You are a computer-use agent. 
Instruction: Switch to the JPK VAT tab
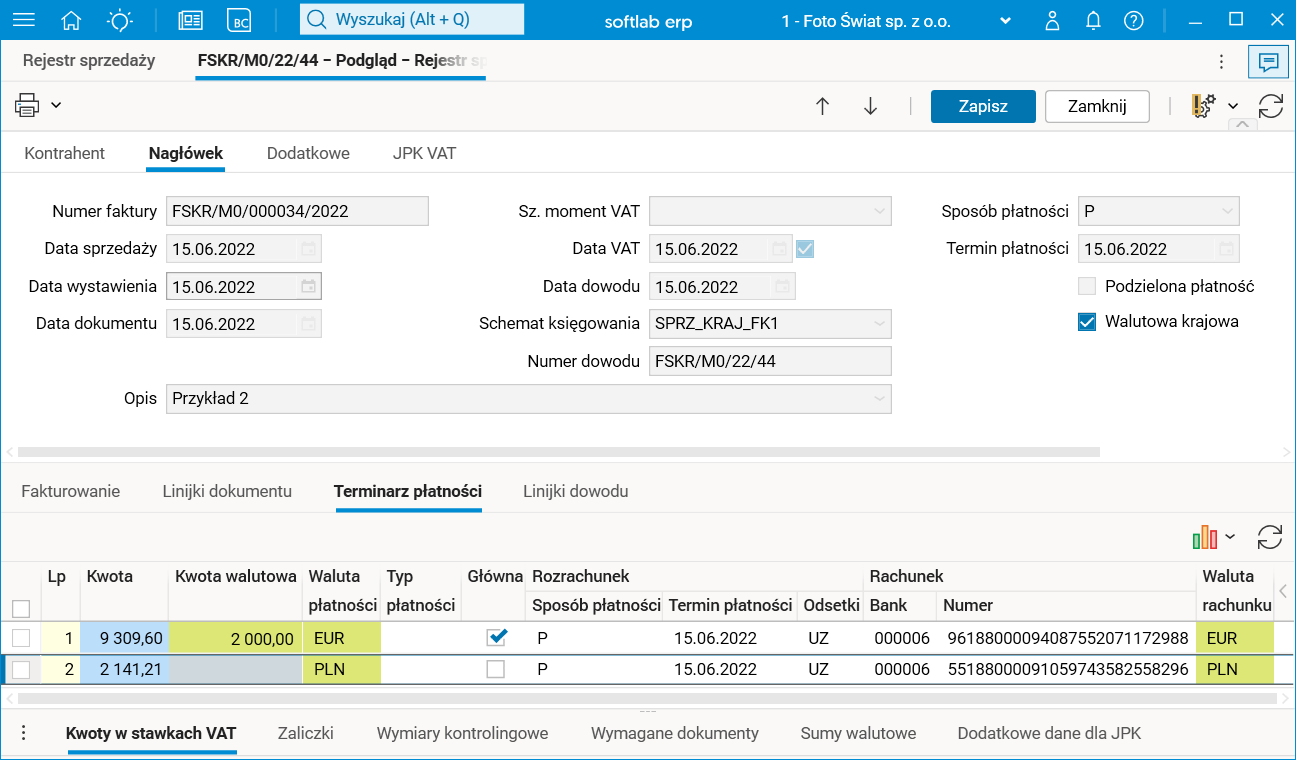(x=425, y=153)
